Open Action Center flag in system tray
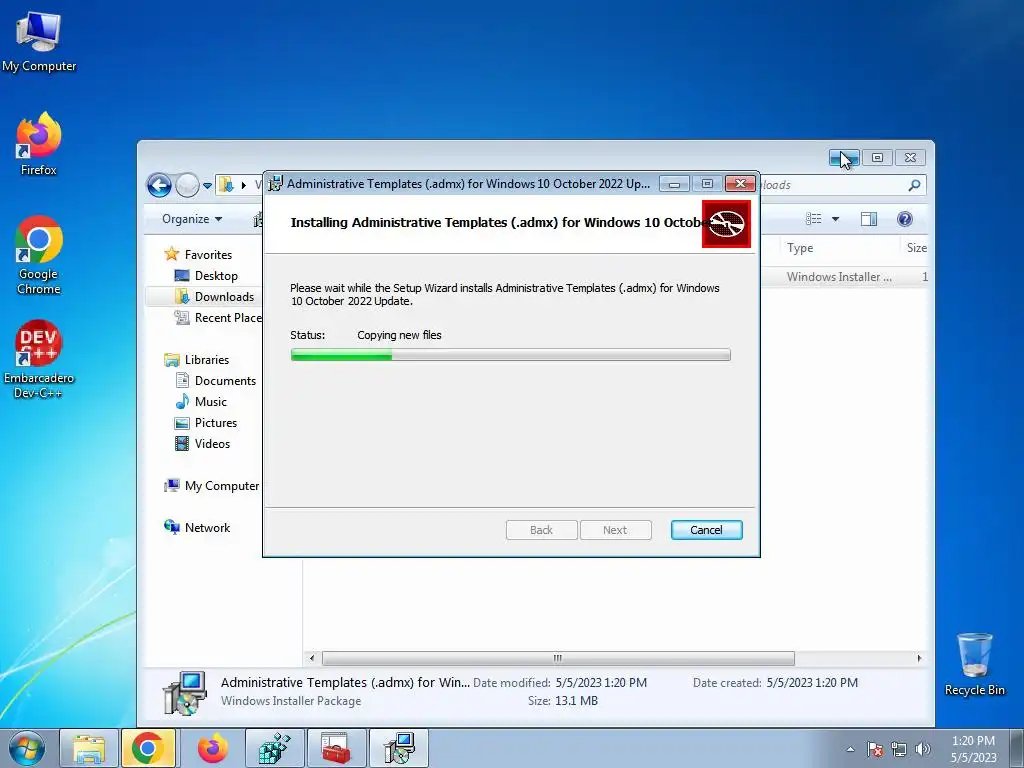This screenshot has width=1024, height=768. pyautogui.click(x=874, y=749)
